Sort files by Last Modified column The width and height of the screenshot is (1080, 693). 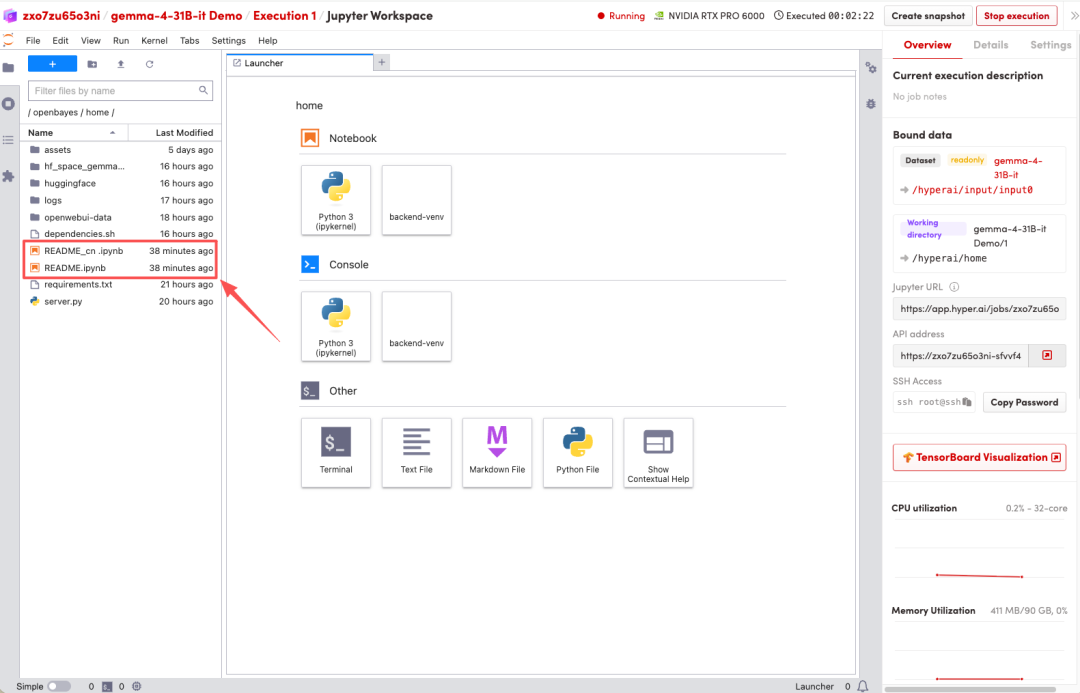point(184,132)
